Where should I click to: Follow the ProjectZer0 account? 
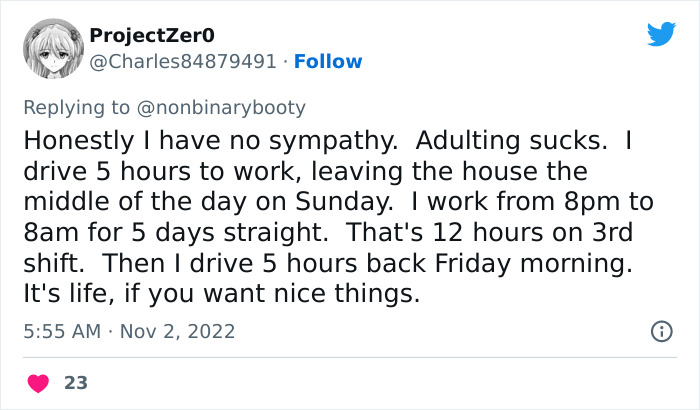tap(329, 62)
